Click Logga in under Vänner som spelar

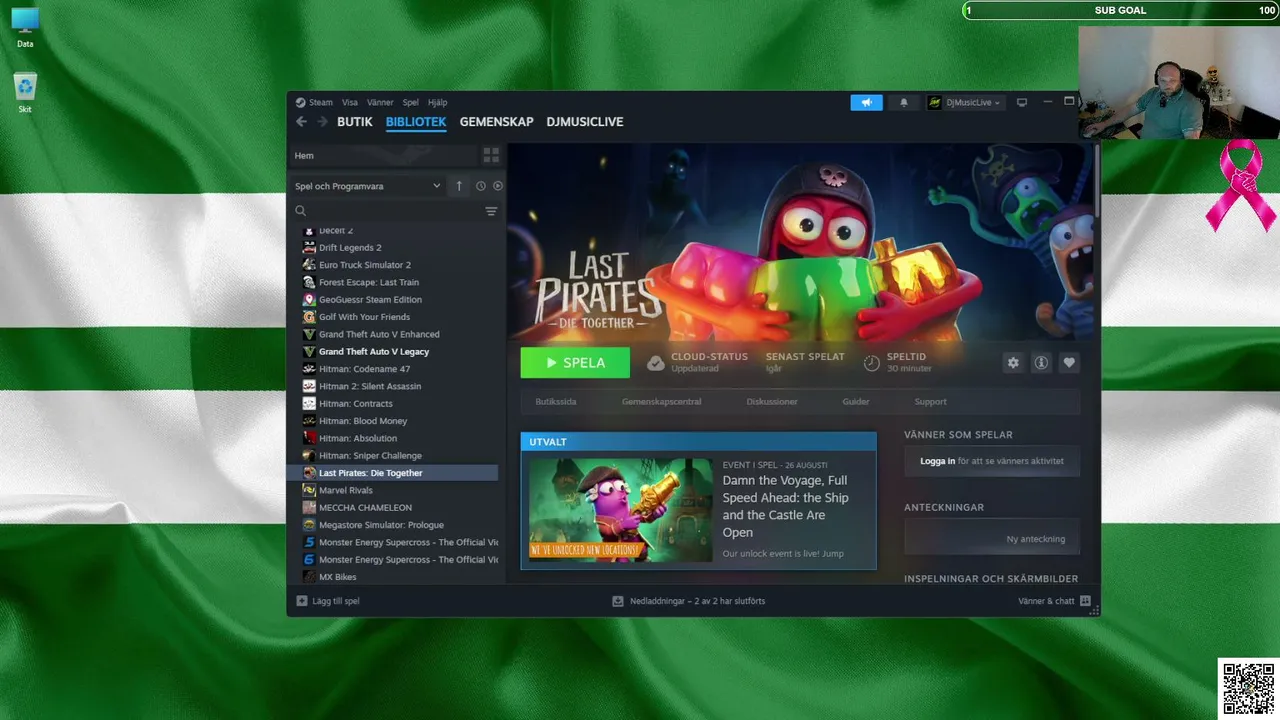tap(938, 461)
